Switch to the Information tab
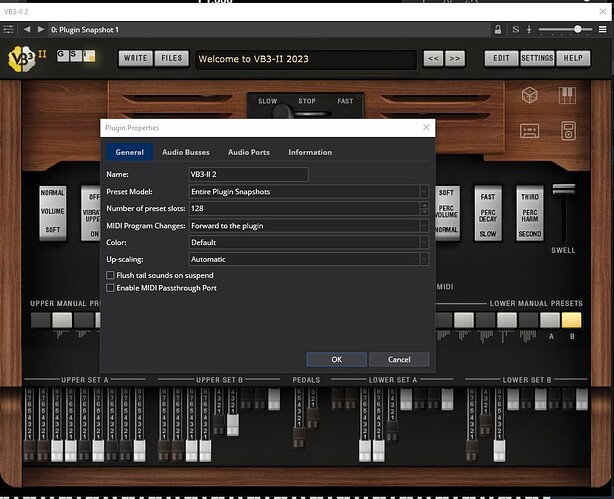 tap(310, 152)
